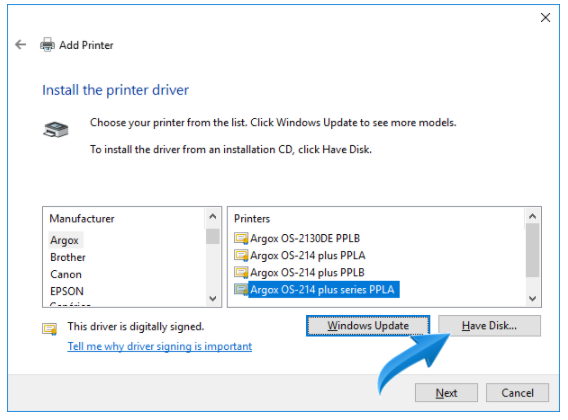Click the Manufacturer list up arrow

pyautogui.click(x=213, y=216)
